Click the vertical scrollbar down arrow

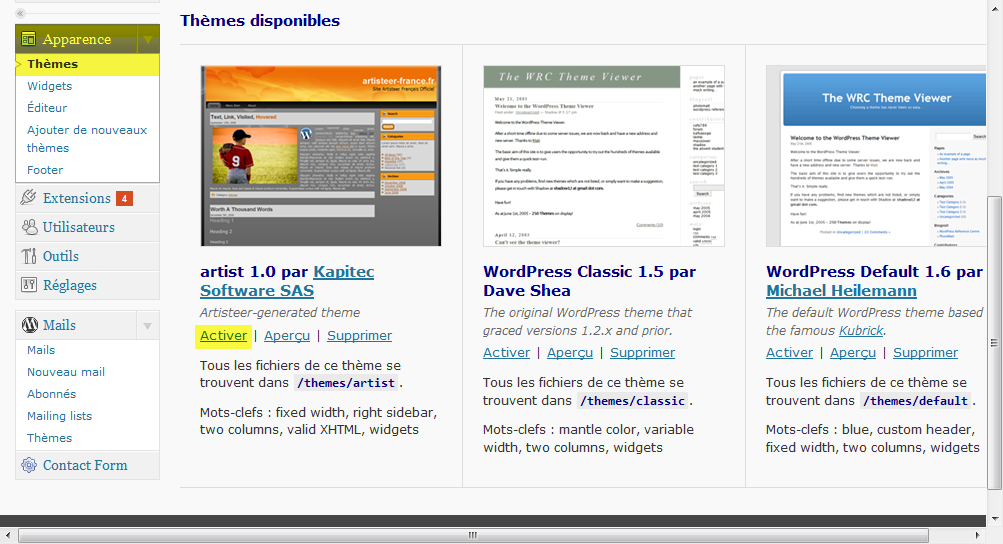(994, 518)
